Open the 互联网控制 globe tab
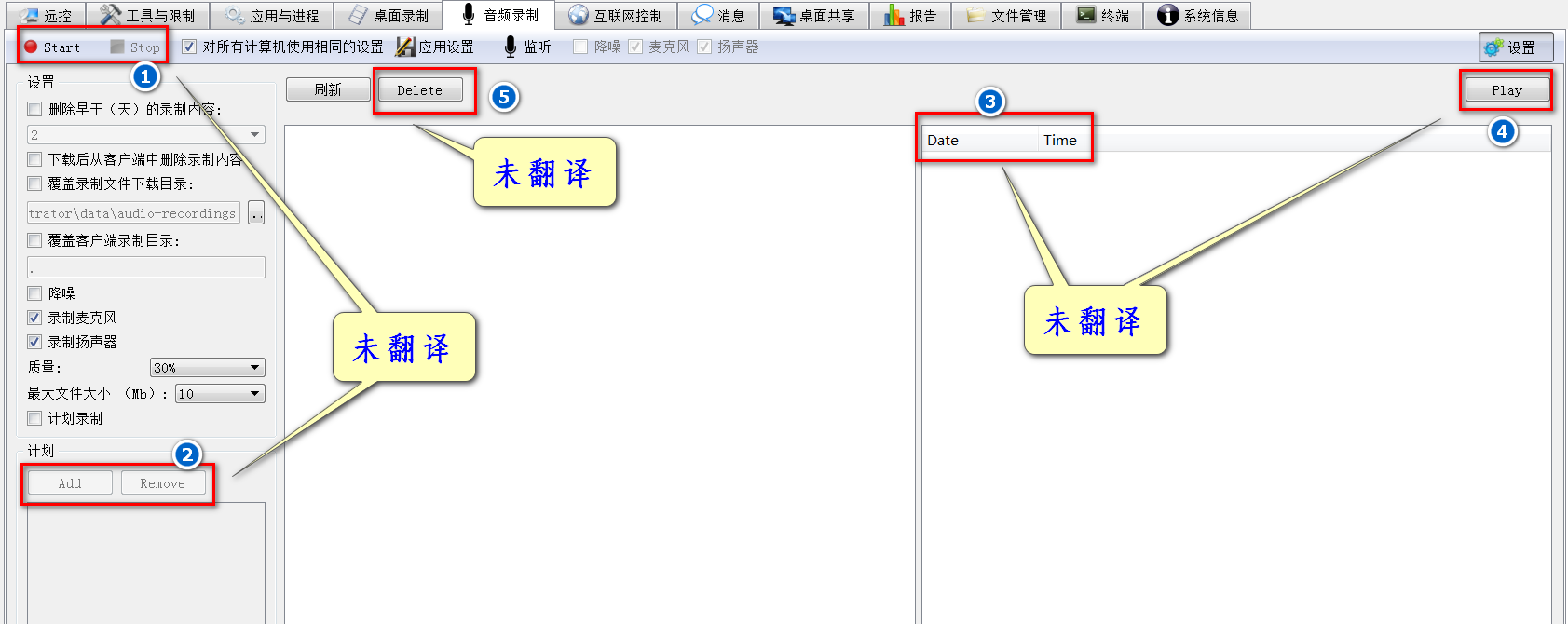This screenshot has height=624, width=1568. pos(616,16)
